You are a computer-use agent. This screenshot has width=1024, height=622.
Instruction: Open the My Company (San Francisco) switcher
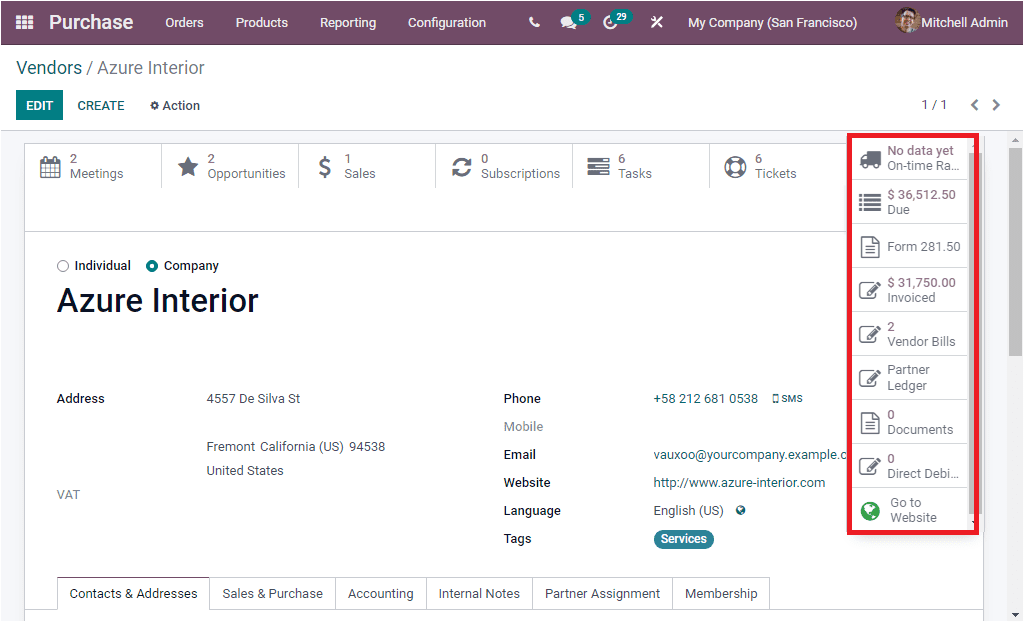coord(772,22)
